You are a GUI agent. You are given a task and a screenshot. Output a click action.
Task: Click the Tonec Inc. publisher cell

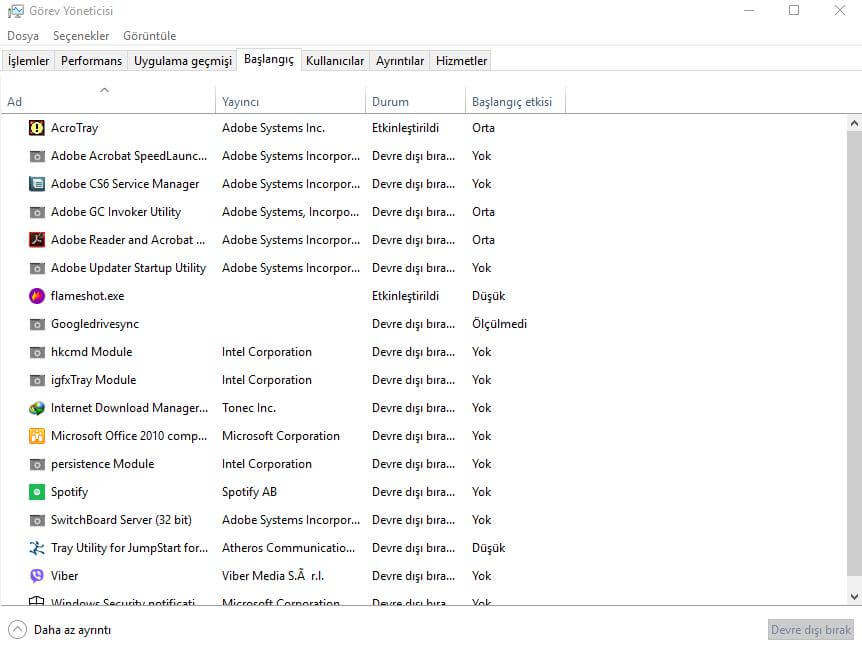click(249, 409)
